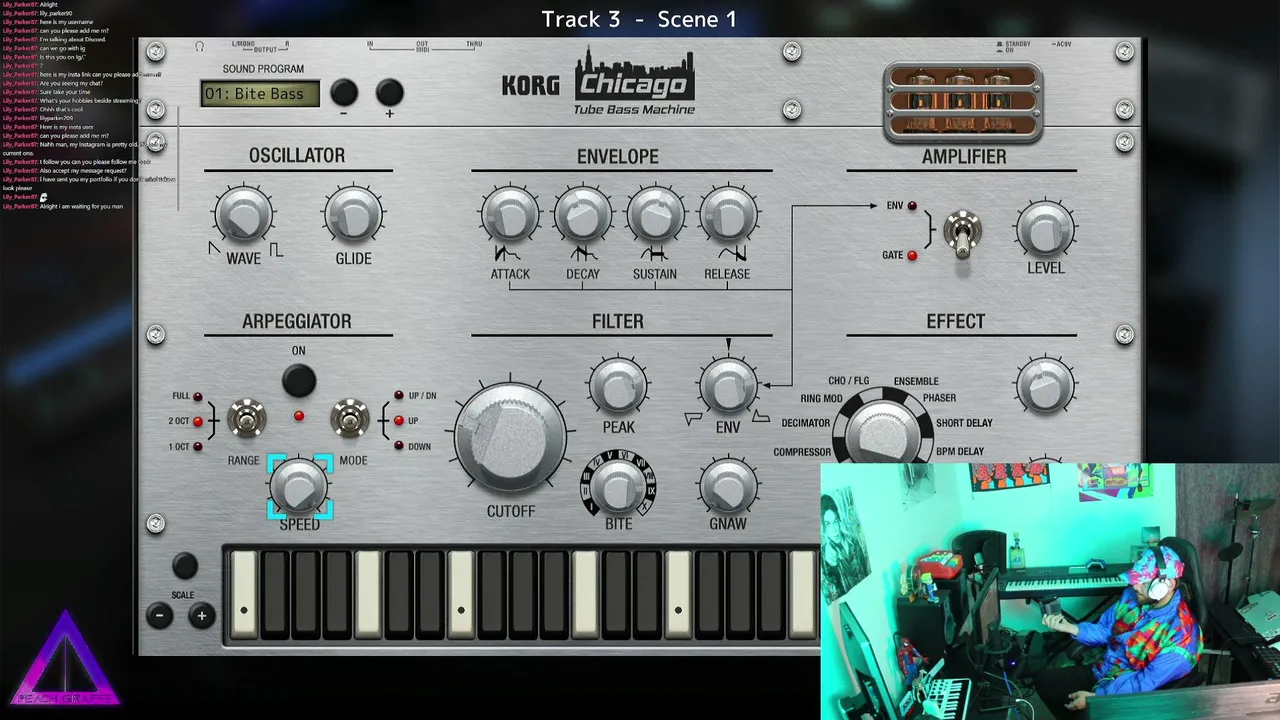The image size is (1280, 720).
Task: Click the DECIMATOR effect label
Action: coord(806,423)
